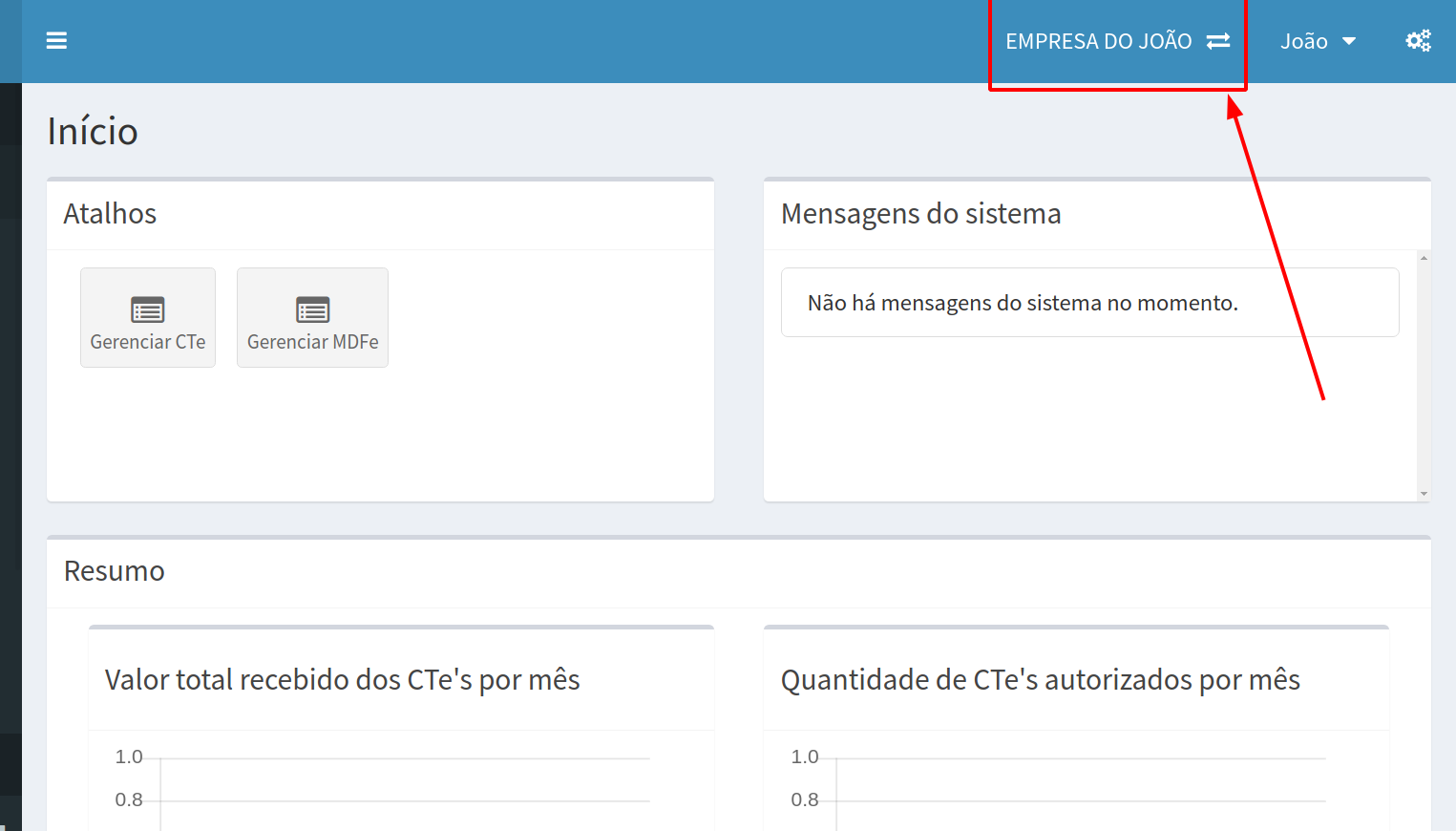Expand the caret next to João
This screenshot has height=831, width=1456.
(1349, 41)
